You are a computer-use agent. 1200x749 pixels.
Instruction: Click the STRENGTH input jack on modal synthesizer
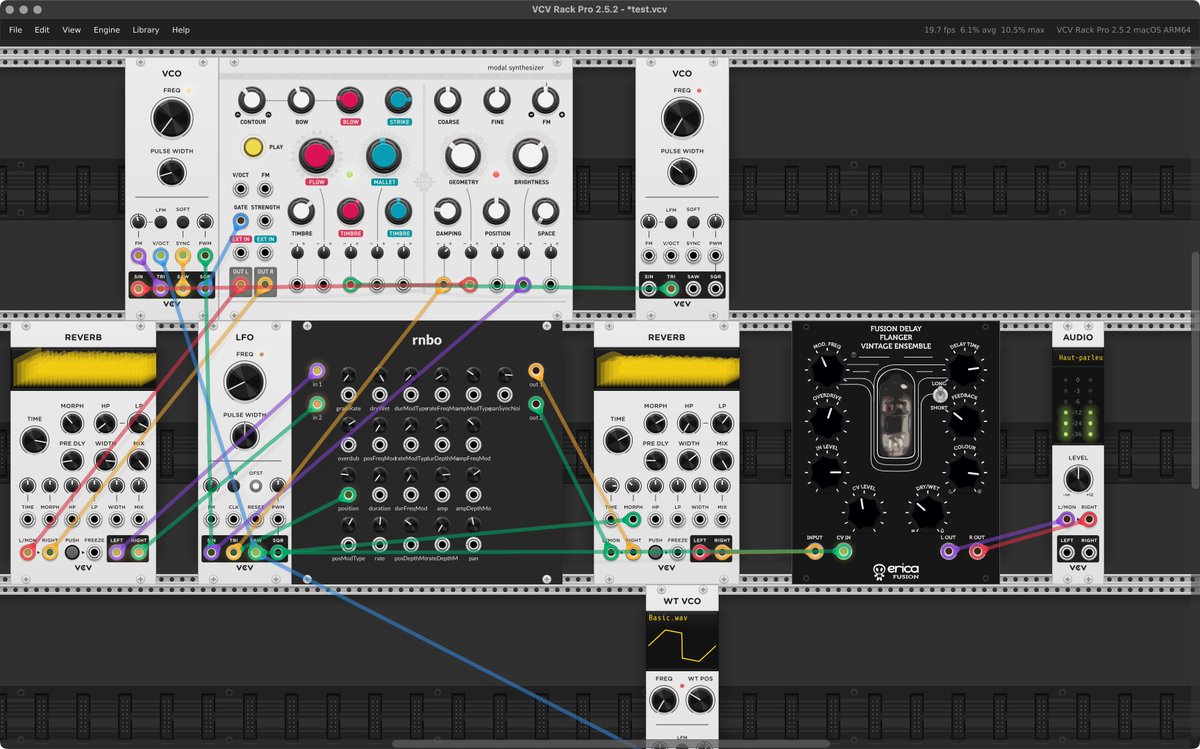coord(266,221)
